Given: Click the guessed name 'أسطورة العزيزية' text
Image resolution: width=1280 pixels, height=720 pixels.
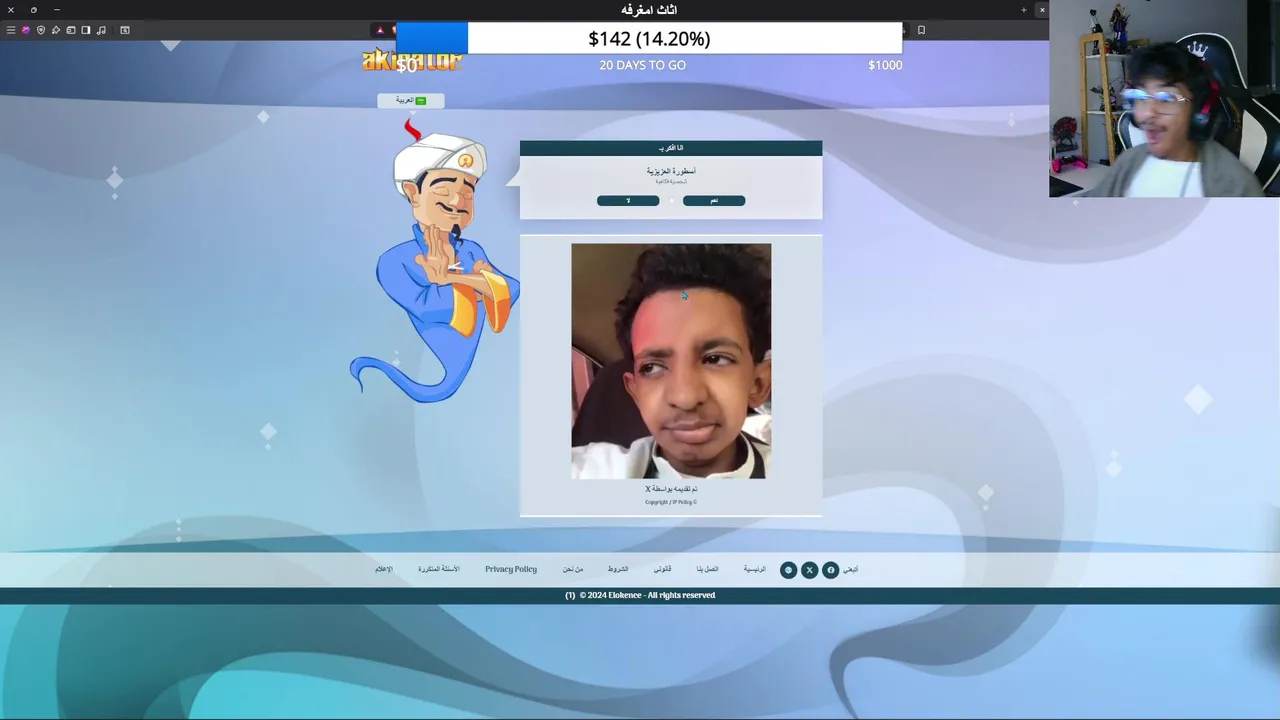Looking at the screenshot, I should (x=671, y=171).
